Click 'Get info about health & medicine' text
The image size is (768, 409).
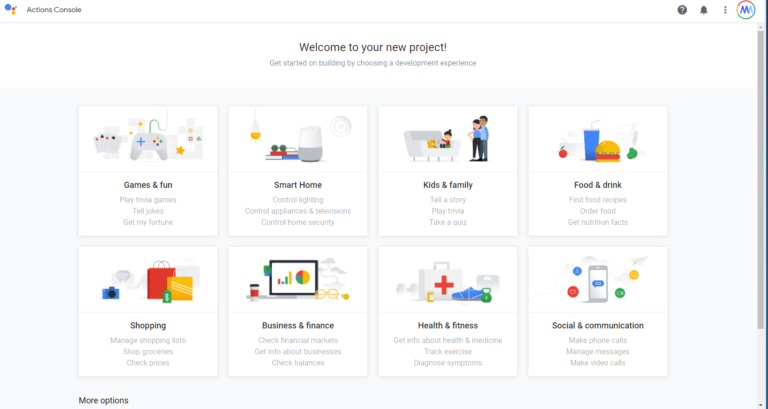(x=448, y=340)
